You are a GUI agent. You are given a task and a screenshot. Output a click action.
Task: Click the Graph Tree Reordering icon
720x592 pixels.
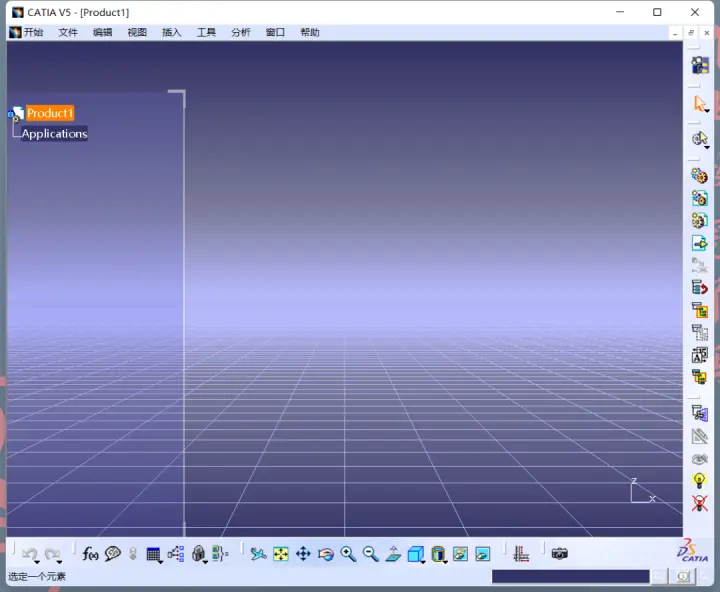click(699, 288)
